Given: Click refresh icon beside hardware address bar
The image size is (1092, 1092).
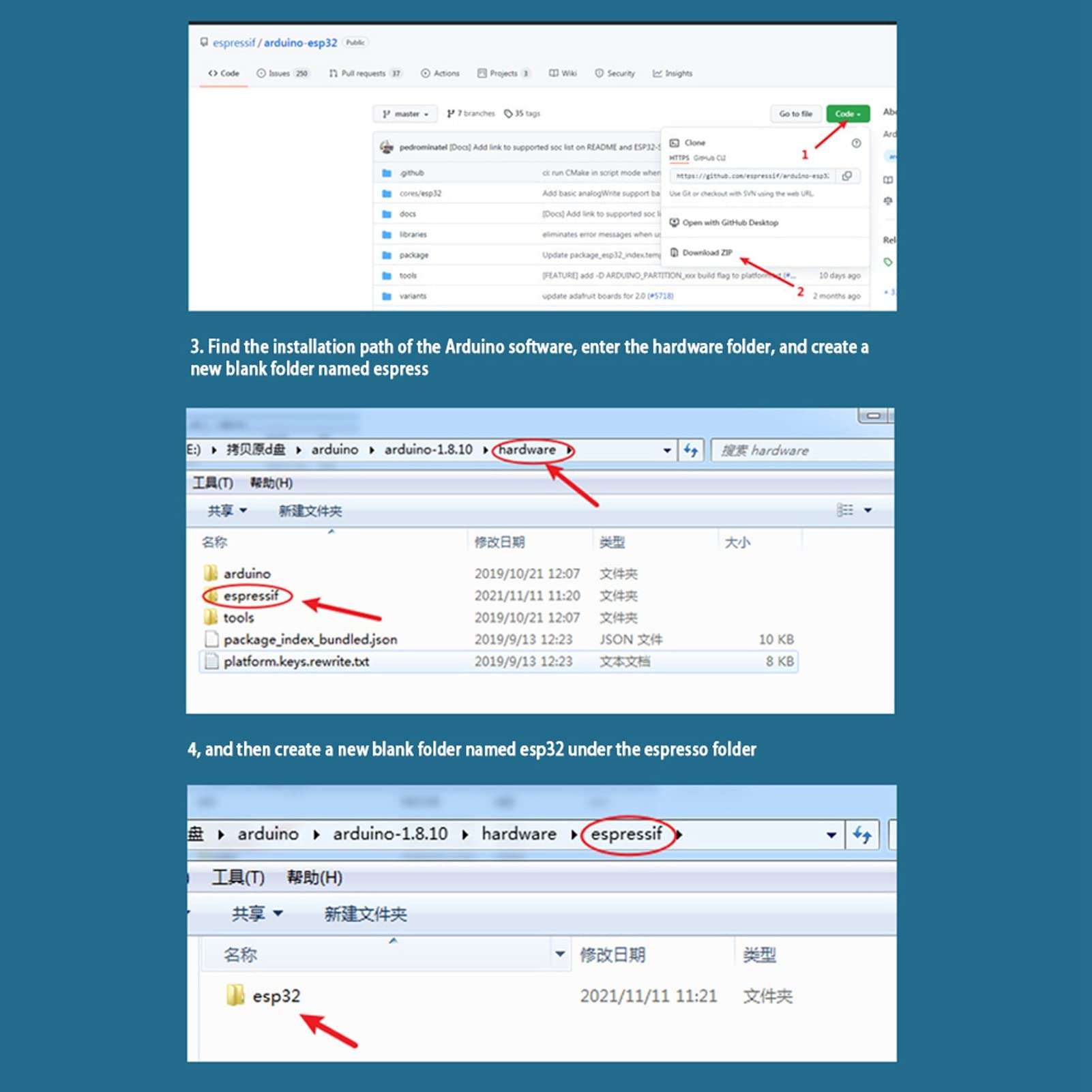Looking at the screenshot, I should point(691,450).
